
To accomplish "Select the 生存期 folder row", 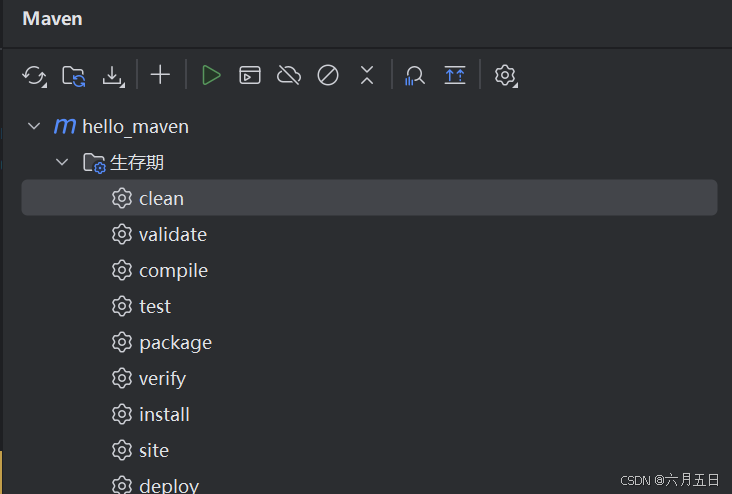I will (369, 162).
